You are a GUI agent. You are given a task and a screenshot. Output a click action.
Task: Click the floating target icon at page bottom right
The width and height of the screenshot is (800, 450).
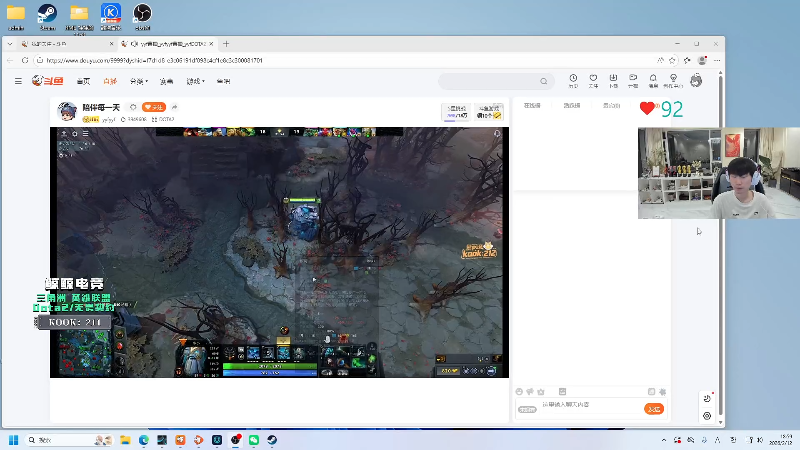707,416
